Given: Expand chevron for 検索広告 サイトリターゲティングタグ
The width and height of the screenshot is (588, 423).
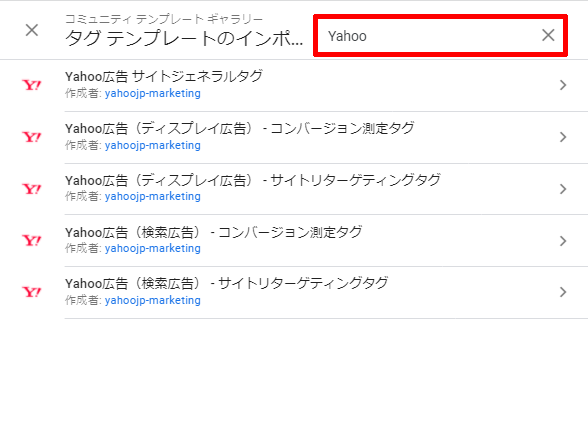Looking at the screenshot, I should [x=563, y=292].
